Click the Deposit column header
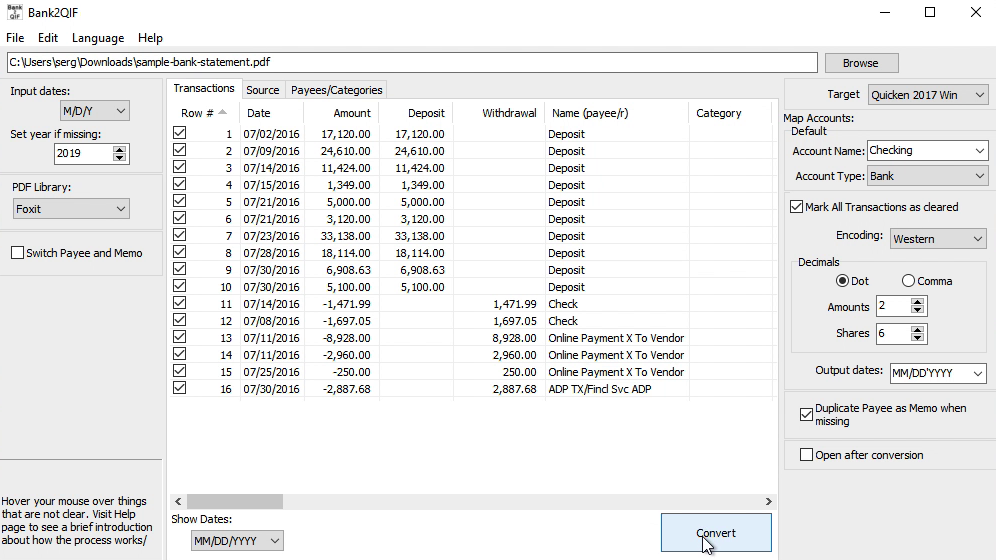Image resolution: width=996 pixels, height=560 pixels. coord(416,113)
